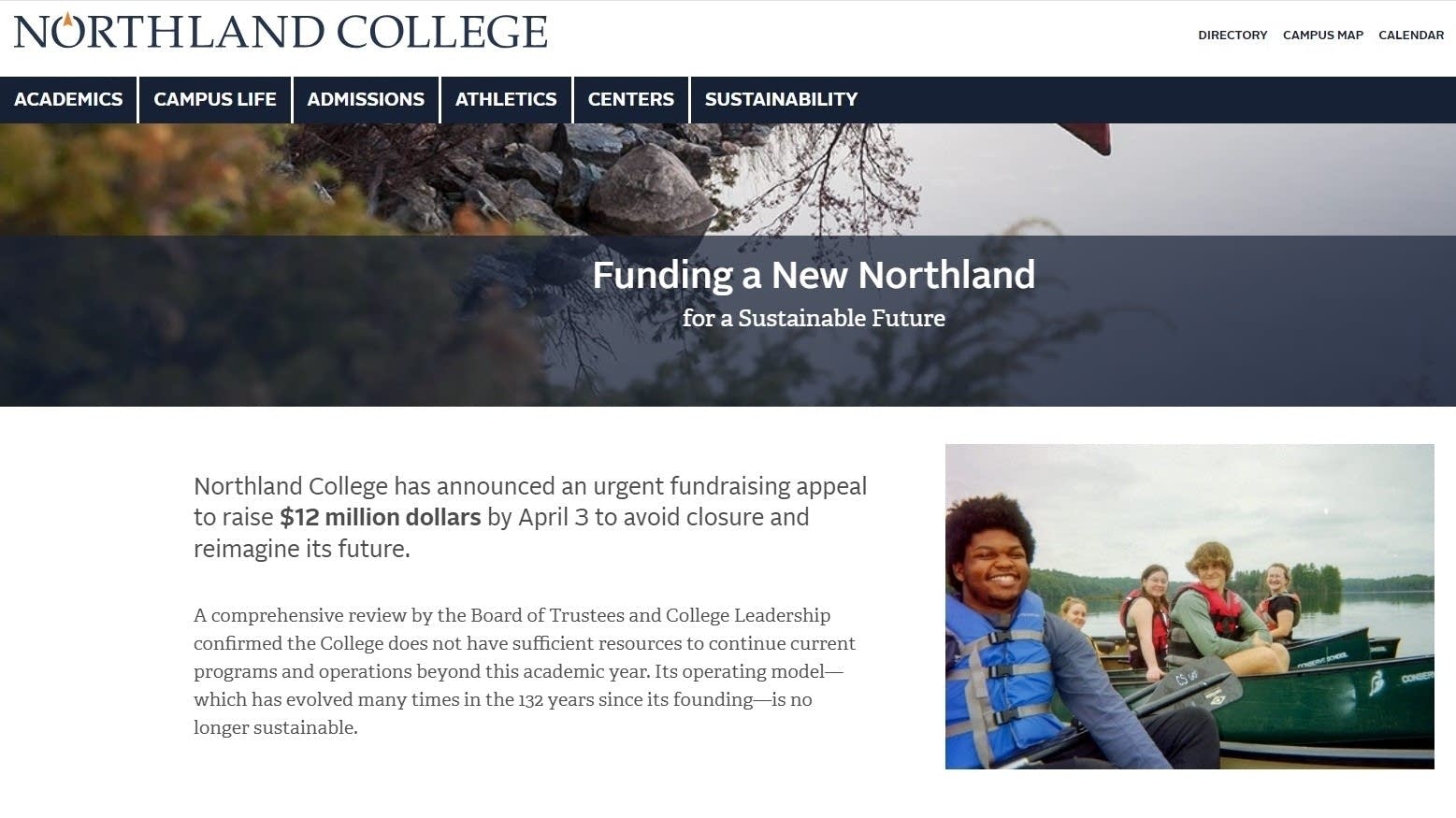
Task: Open the ADMISSIONS menu
Action: point(366,99)
